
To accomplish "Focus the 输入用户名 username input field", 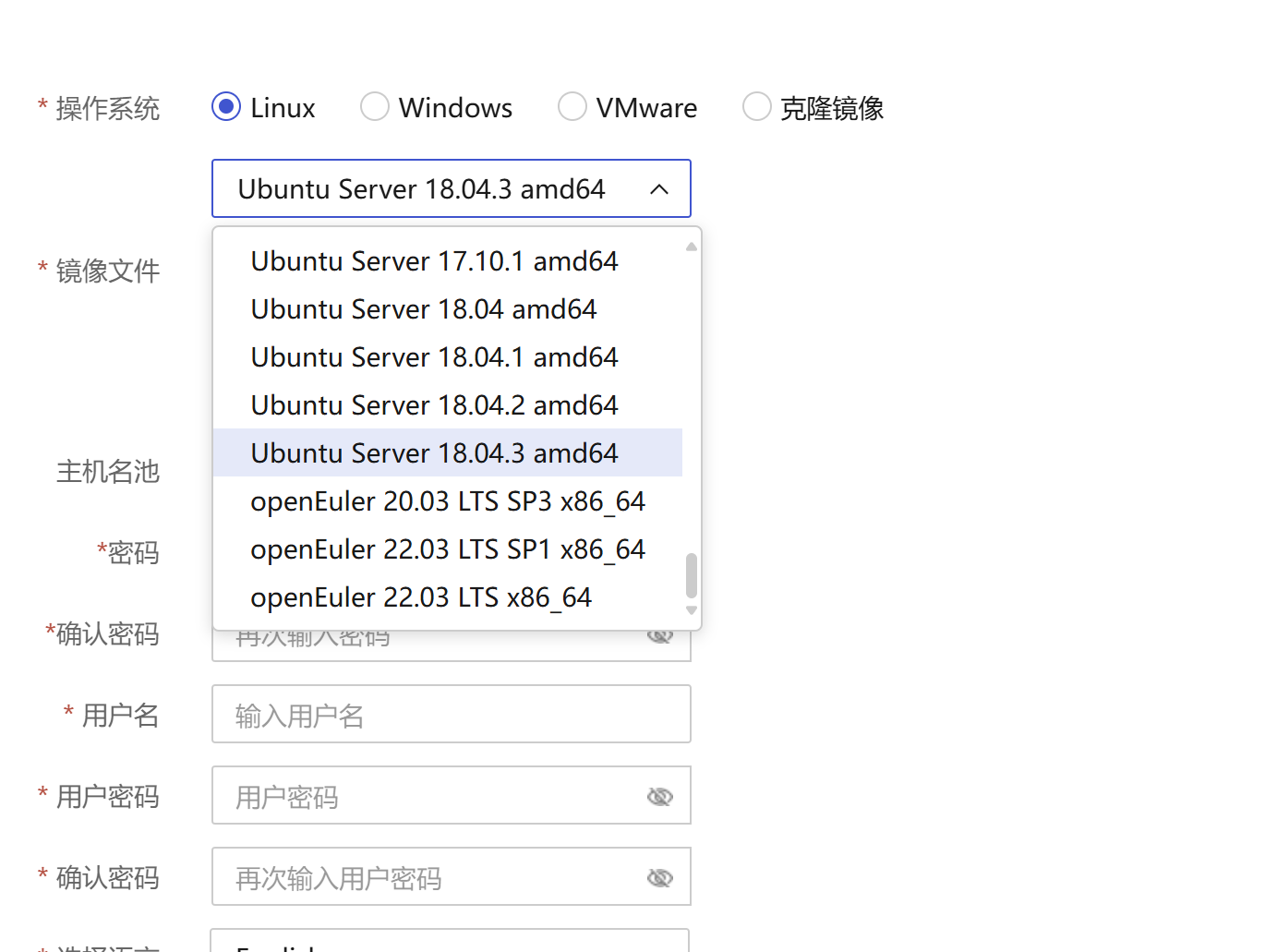I will 451,714.
